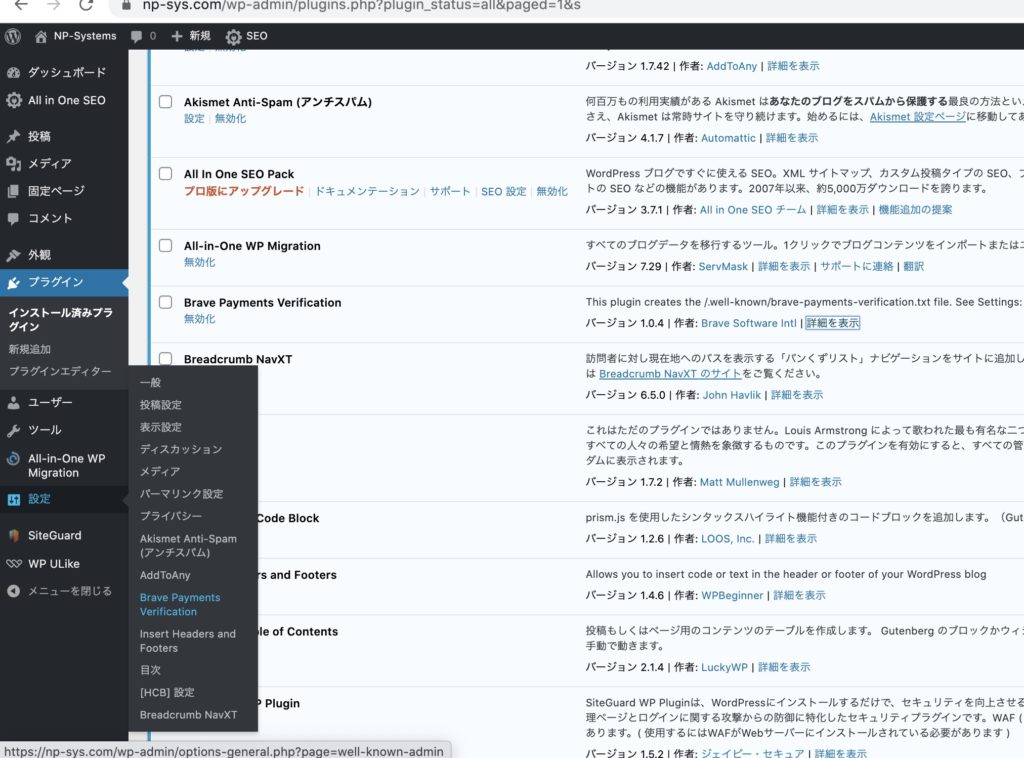This screenshot has height=758, width=1024.
Task: Open 投稿設定 in the settings flyout
Action: pyautogui.click(x=161, y=405)
